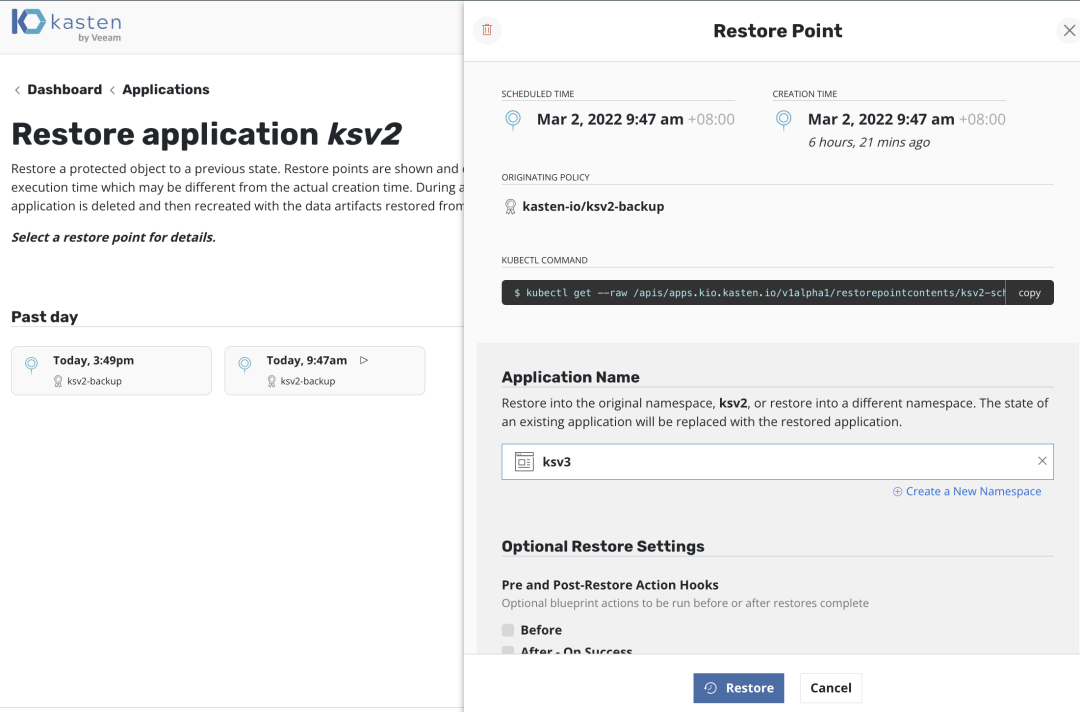Copy the kubectl command
The image size is (1080, 712).
[1029, 293]
